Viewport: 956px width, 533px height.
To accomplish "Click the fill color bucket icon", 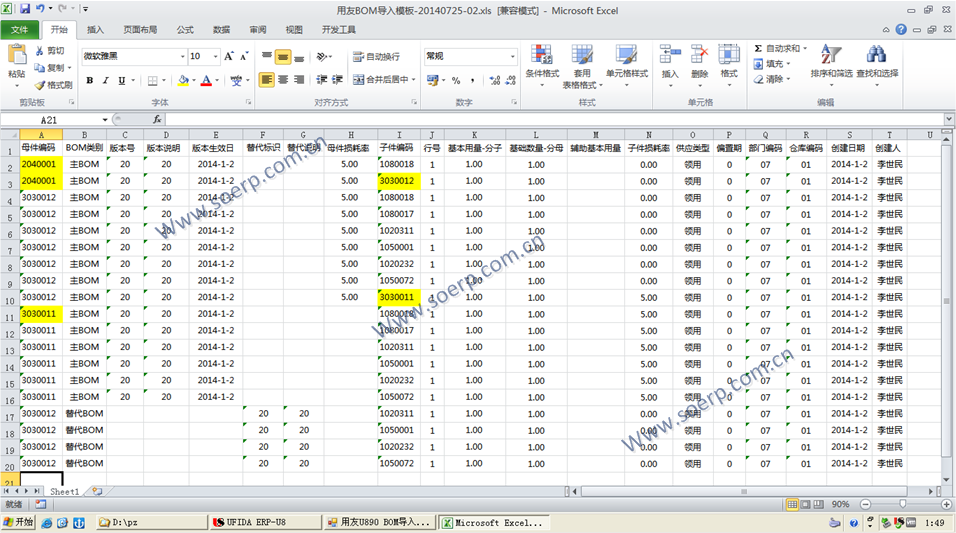I will 183,80.
